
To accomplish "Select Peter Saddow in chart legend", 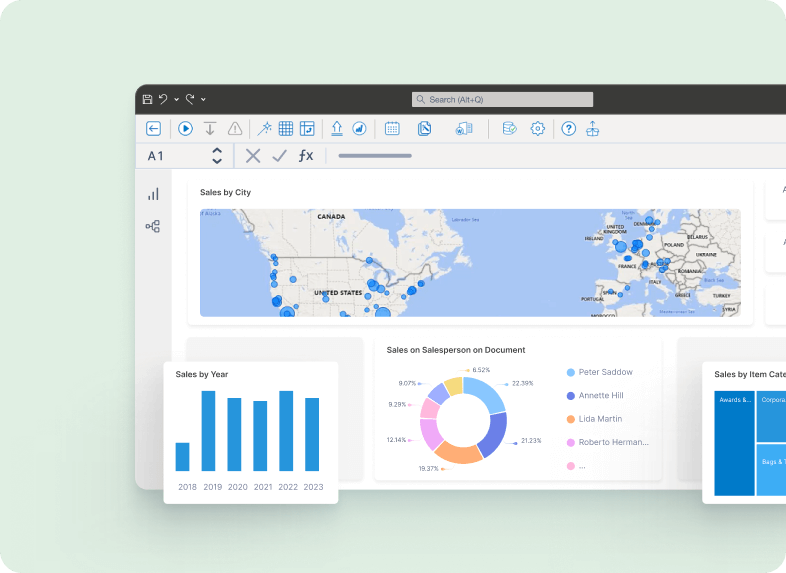I will point(600,372).
